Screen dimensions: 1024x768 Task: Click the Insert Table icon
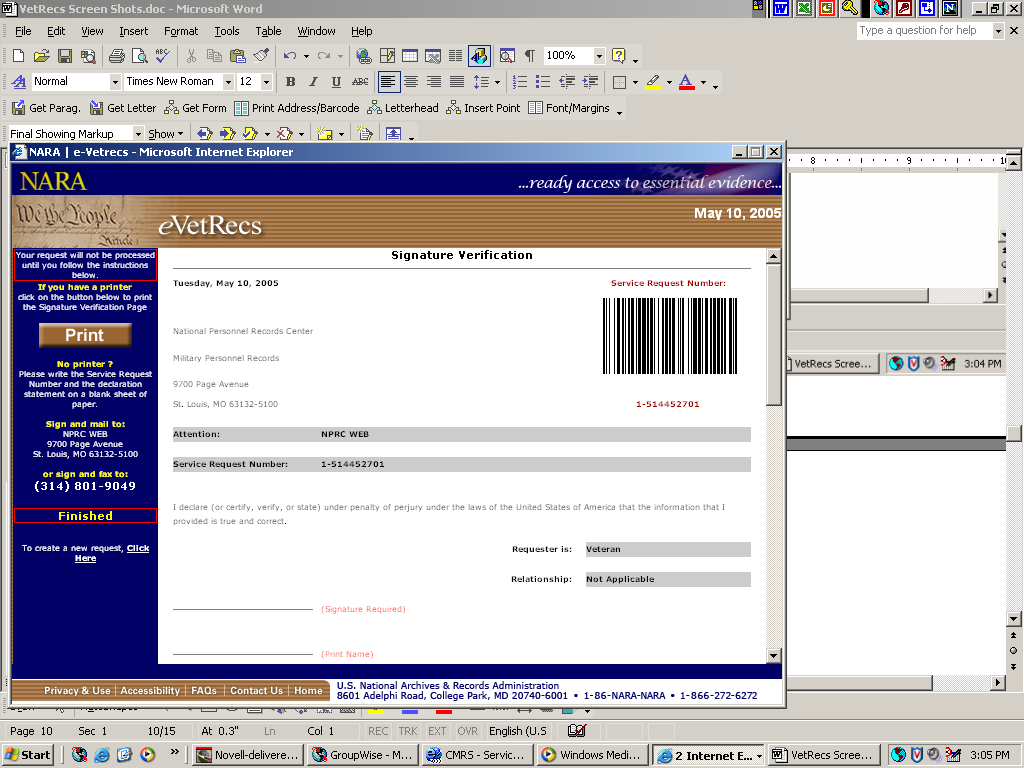[410, 56]
